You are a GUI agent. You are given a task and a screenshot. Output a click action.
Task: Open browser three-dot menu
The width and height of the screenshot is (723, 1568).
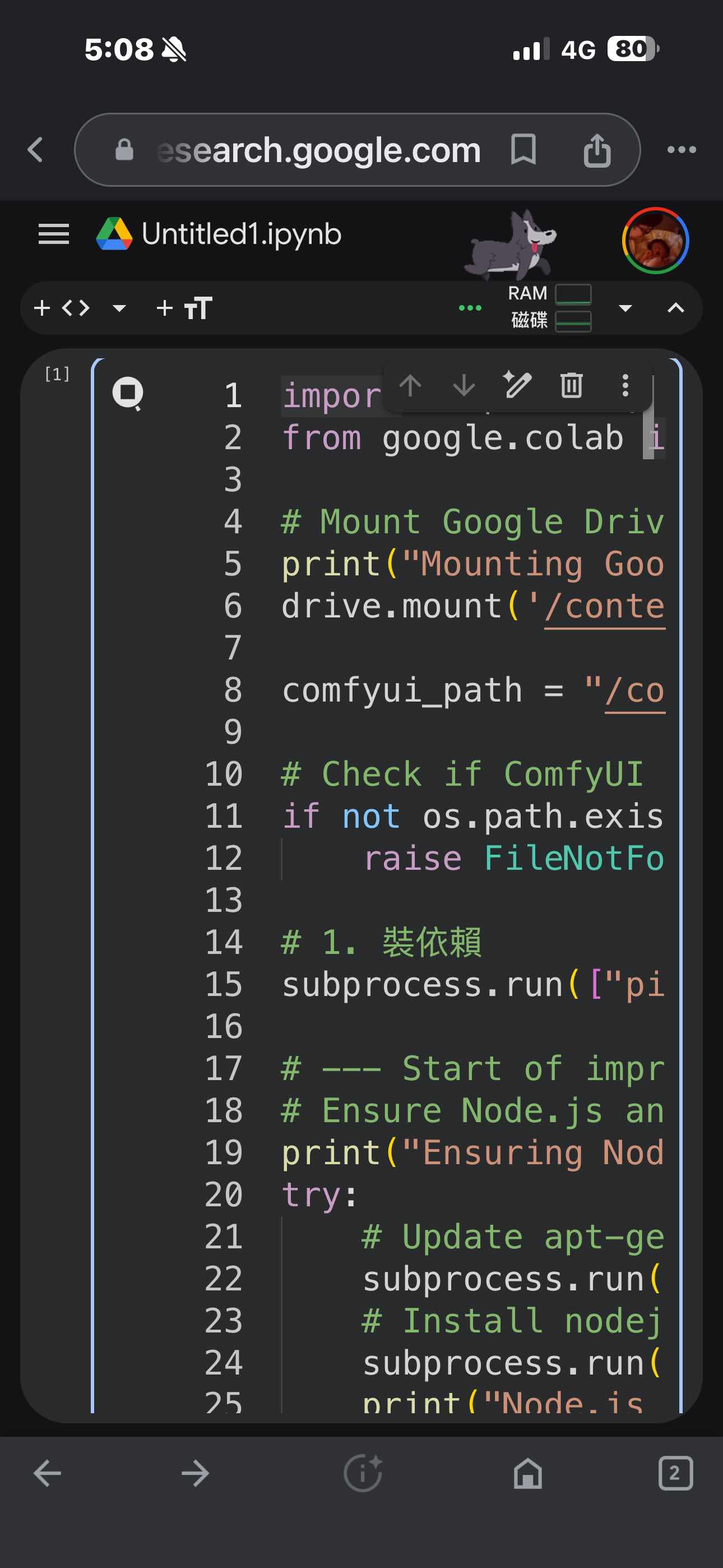[x=682, y=150]
